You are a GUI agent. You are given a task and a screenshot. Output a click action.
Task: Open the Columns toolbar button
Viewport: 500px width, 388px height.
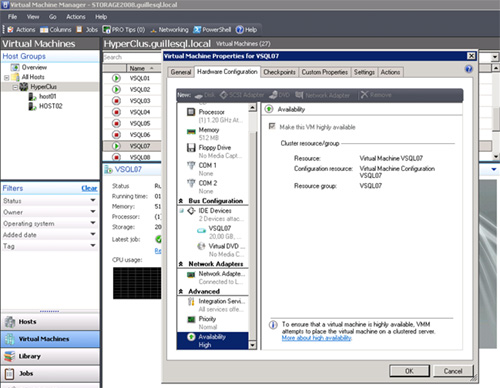point(56,30)
